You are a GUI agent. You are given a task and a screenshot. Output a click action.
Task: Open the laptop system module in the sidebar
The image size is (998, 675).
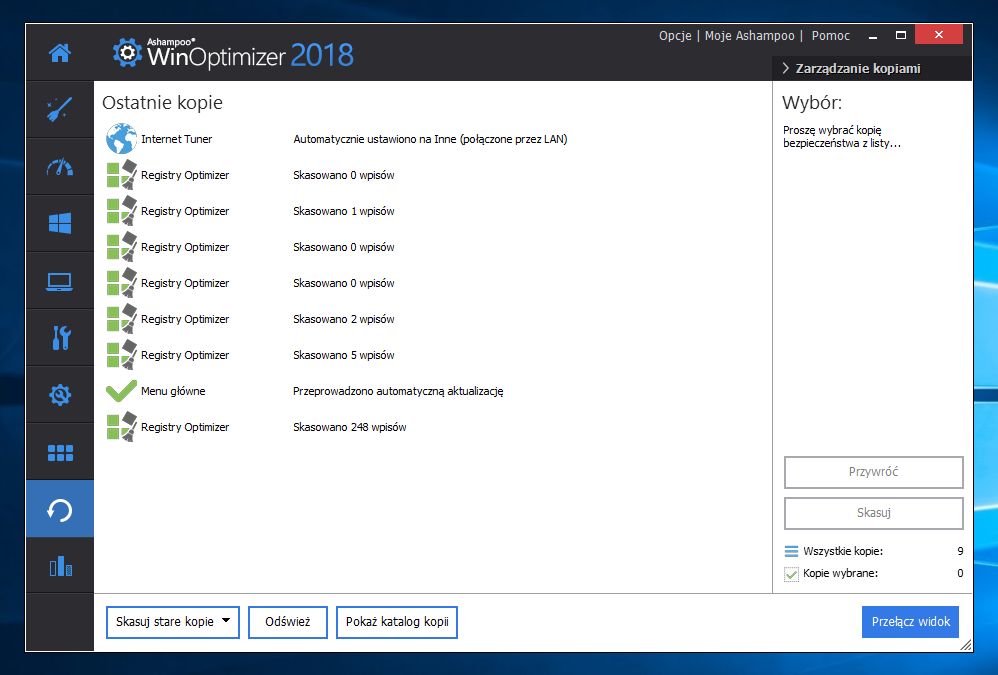click(x=60, y=281)
